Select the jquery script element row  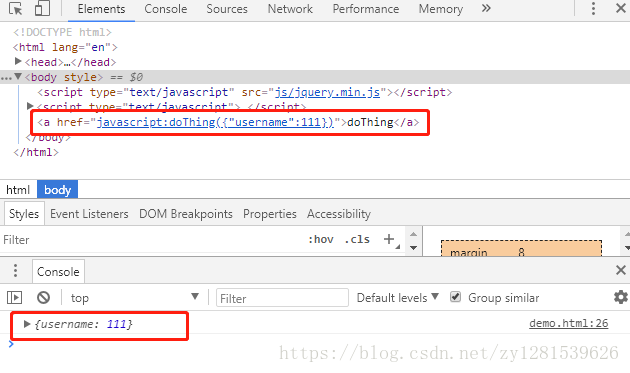(x=245, y=92)
